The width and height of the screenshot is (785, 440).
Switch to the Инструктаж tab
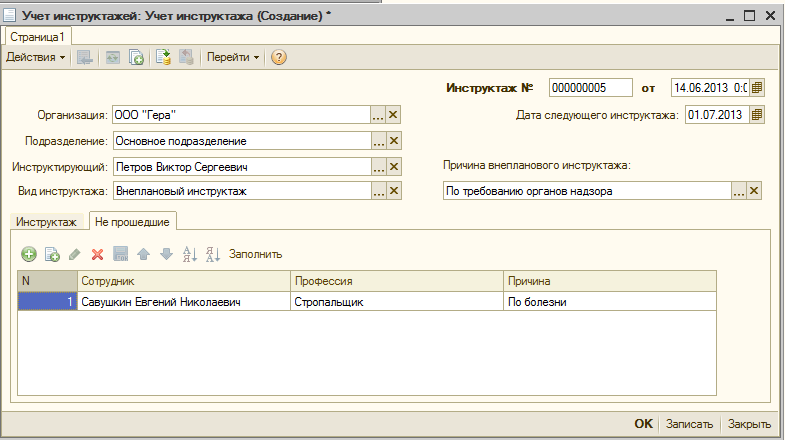pos(46,222)
